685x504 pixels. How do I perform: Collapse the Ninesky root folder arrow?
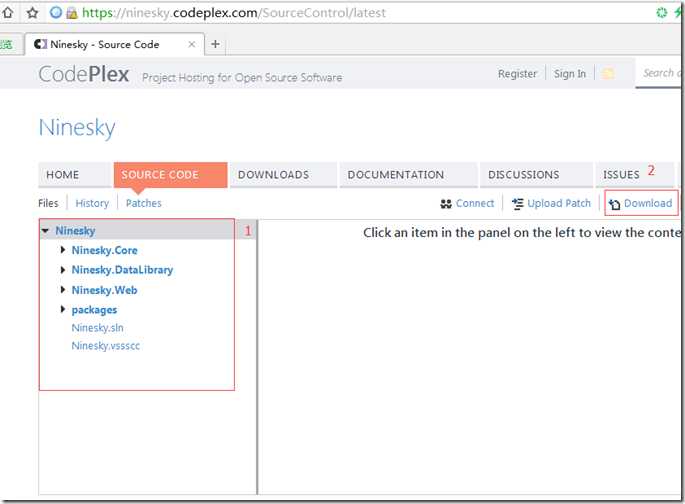(45, 230)
